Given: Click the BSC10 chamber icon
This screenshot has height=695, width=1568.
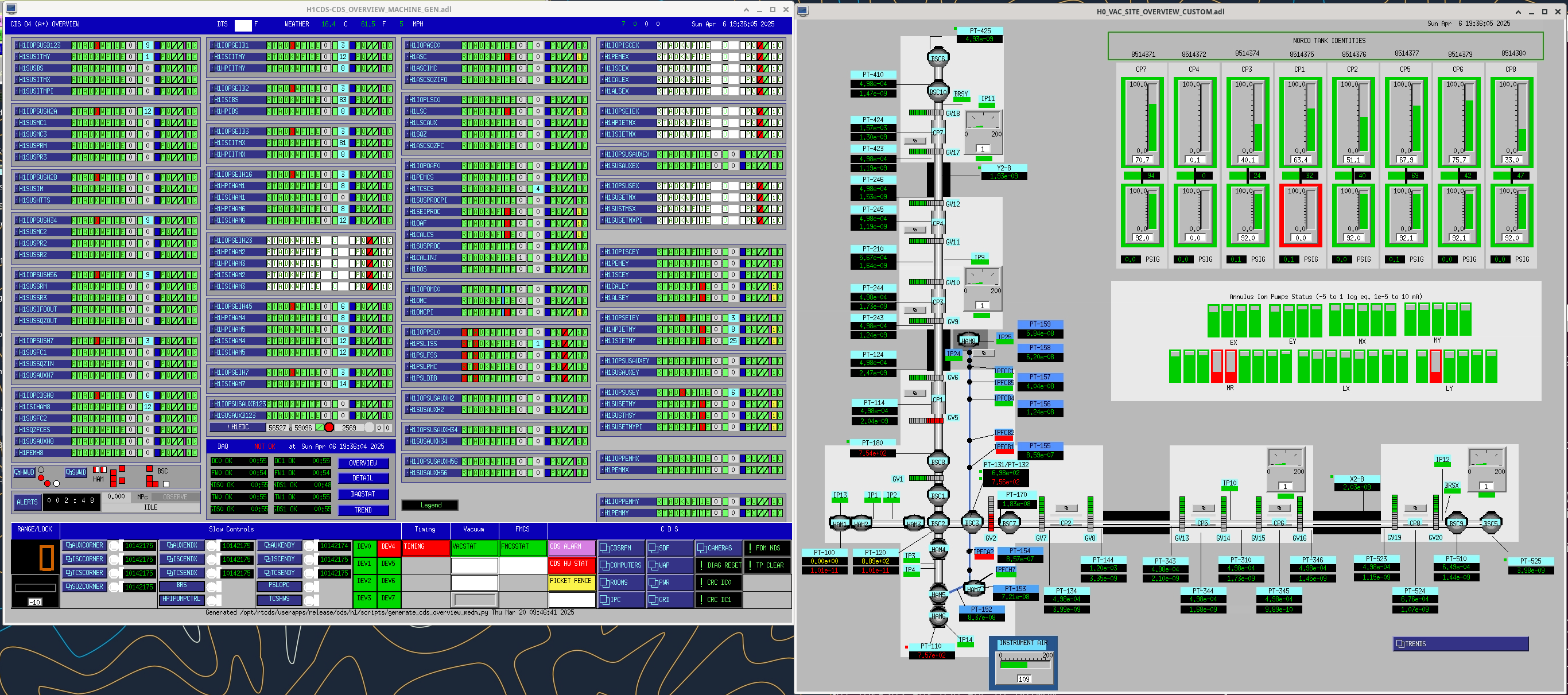Looking at the screenshot, I should [x=938, y=92].
